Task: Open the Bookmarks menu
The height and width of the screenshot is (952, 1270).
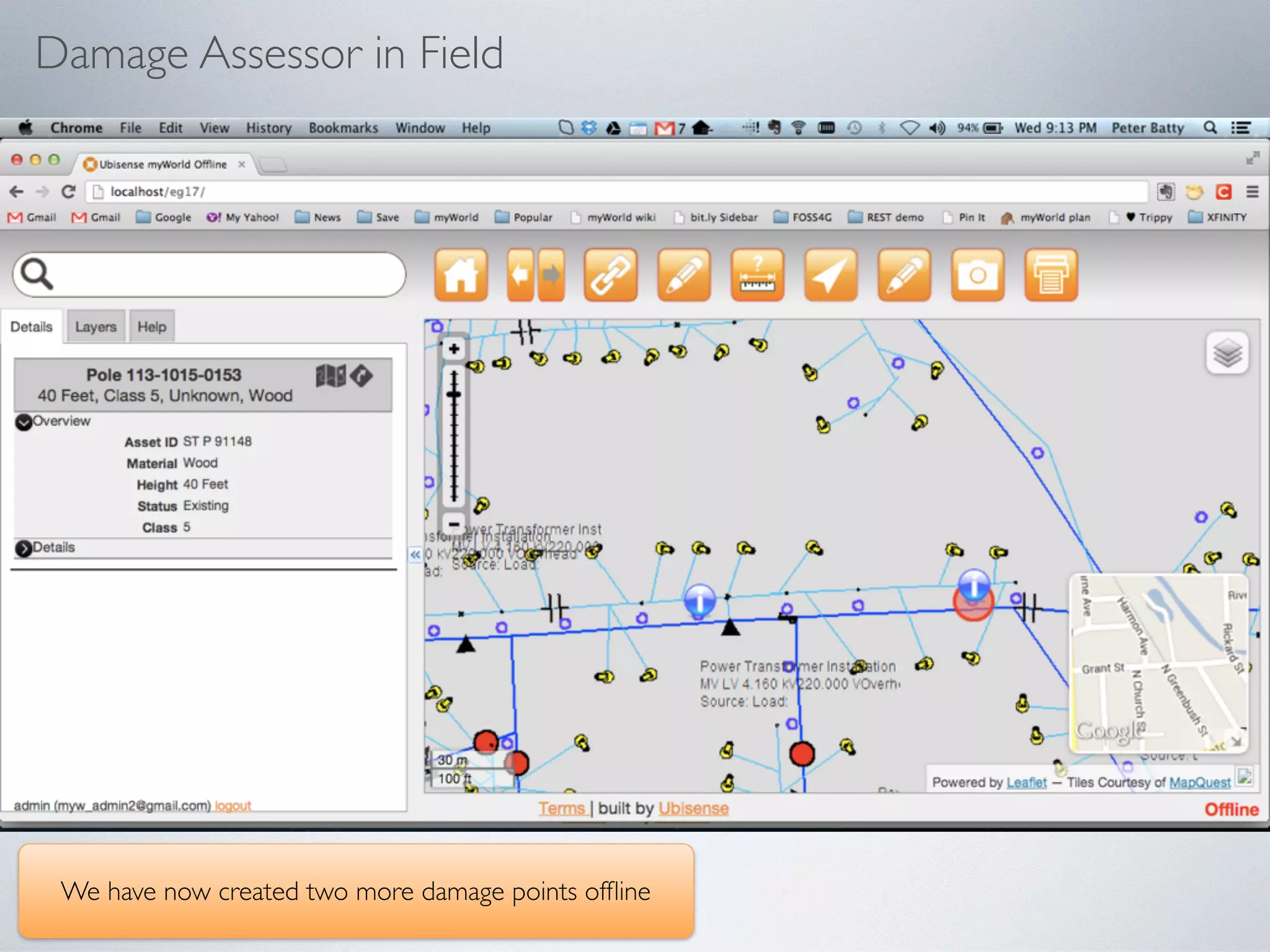Action: pos(344,128)
